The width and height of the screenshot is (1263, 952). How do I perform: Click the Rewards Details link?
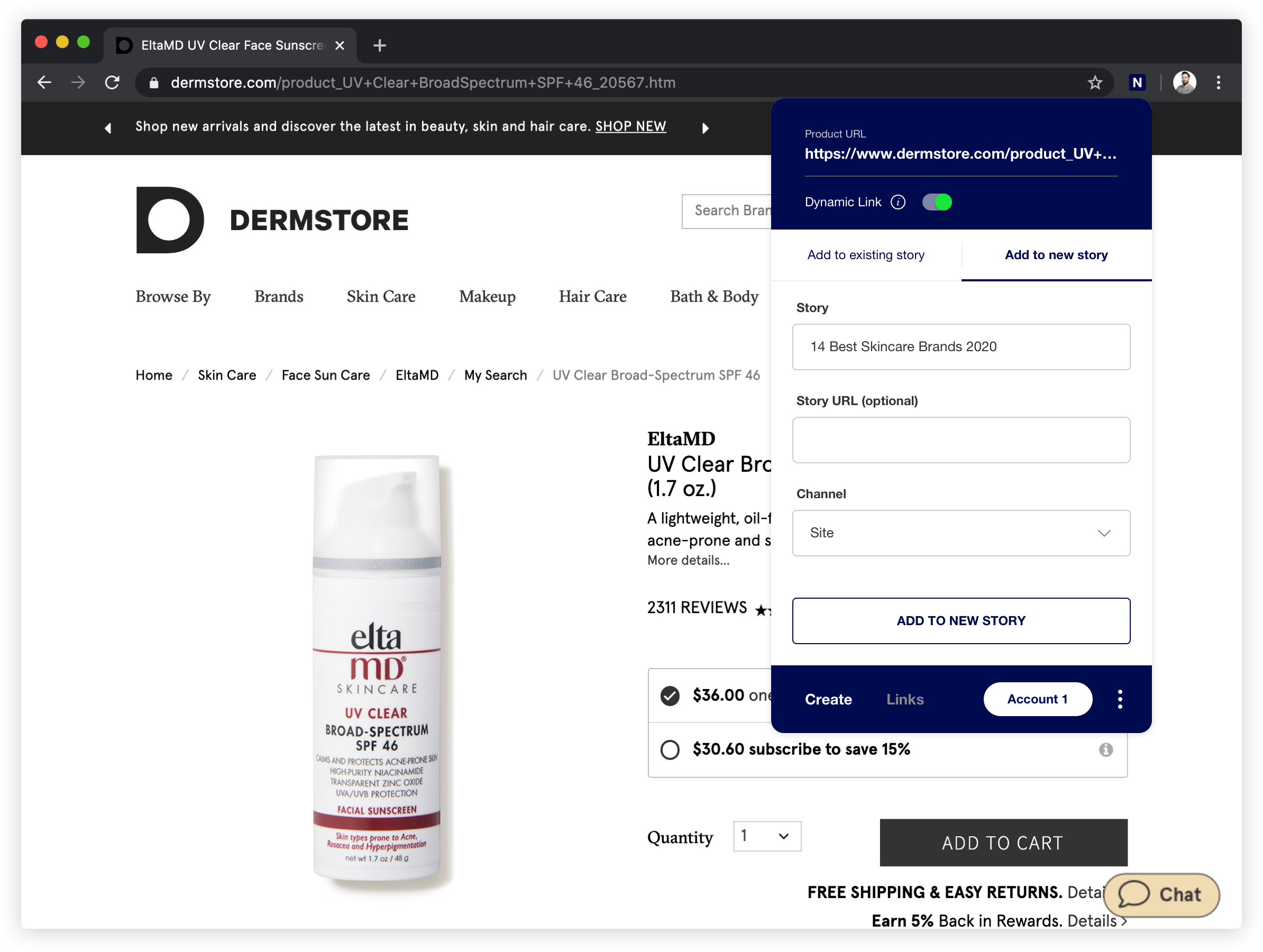point(1096,921)
